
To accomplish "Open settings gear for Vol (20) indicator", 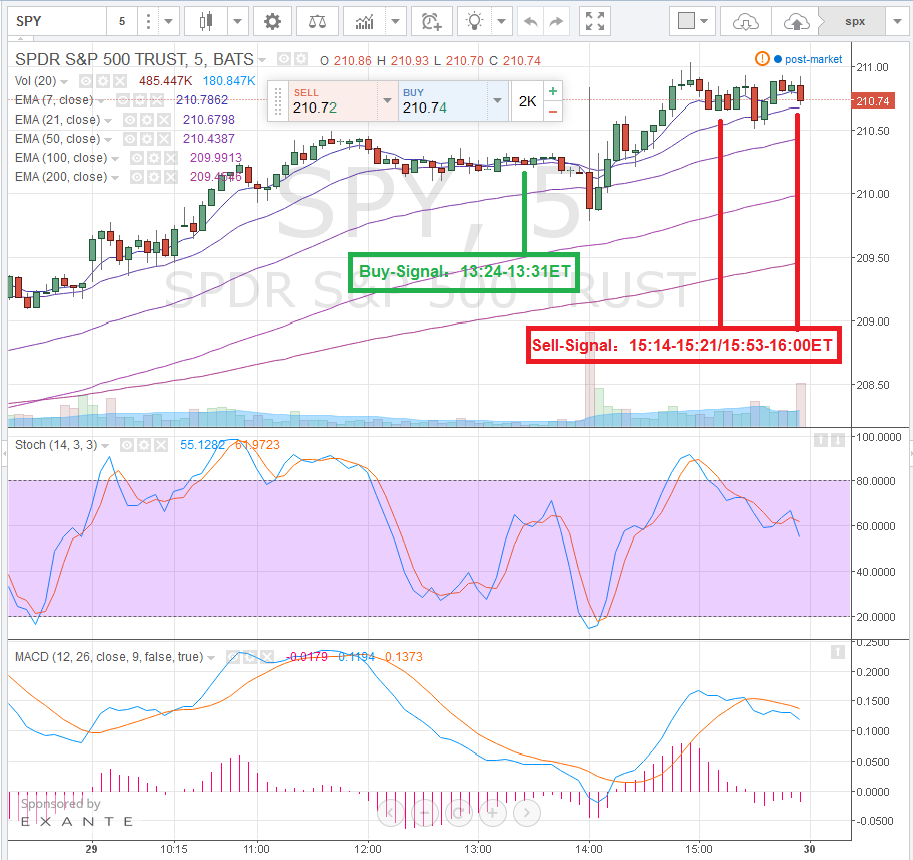I will click(x=102, y=81).
